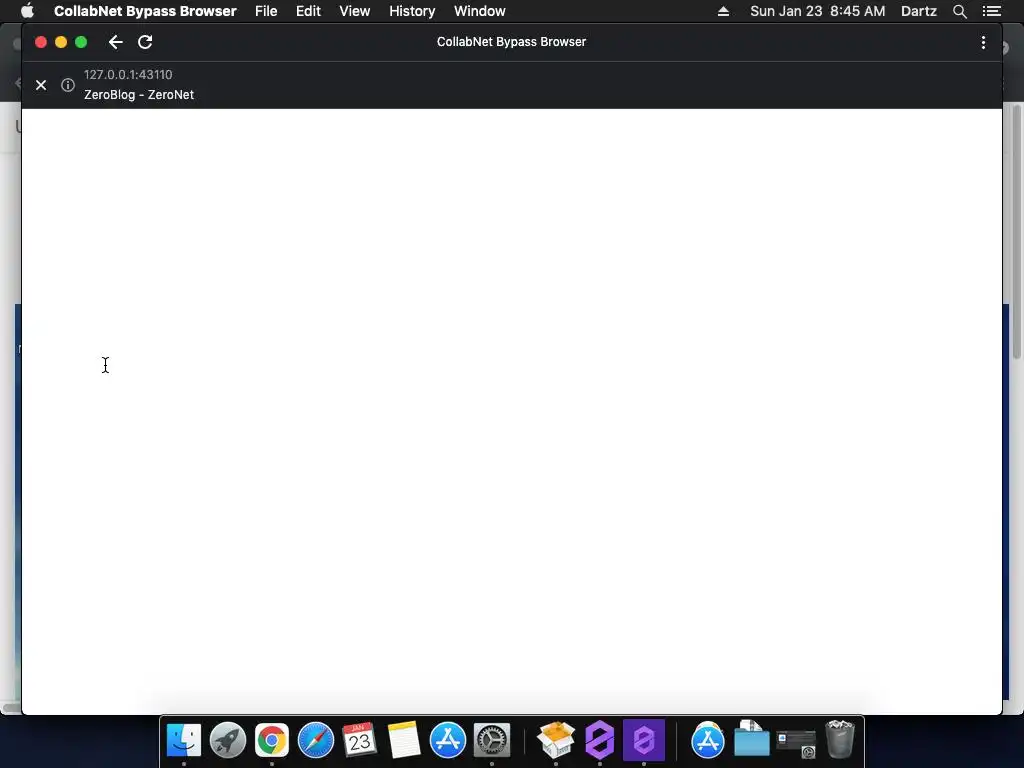Click the ZeroBlog - ZeroNet page title
This screenshot has height=768, width=1024.
click(139, 95)
